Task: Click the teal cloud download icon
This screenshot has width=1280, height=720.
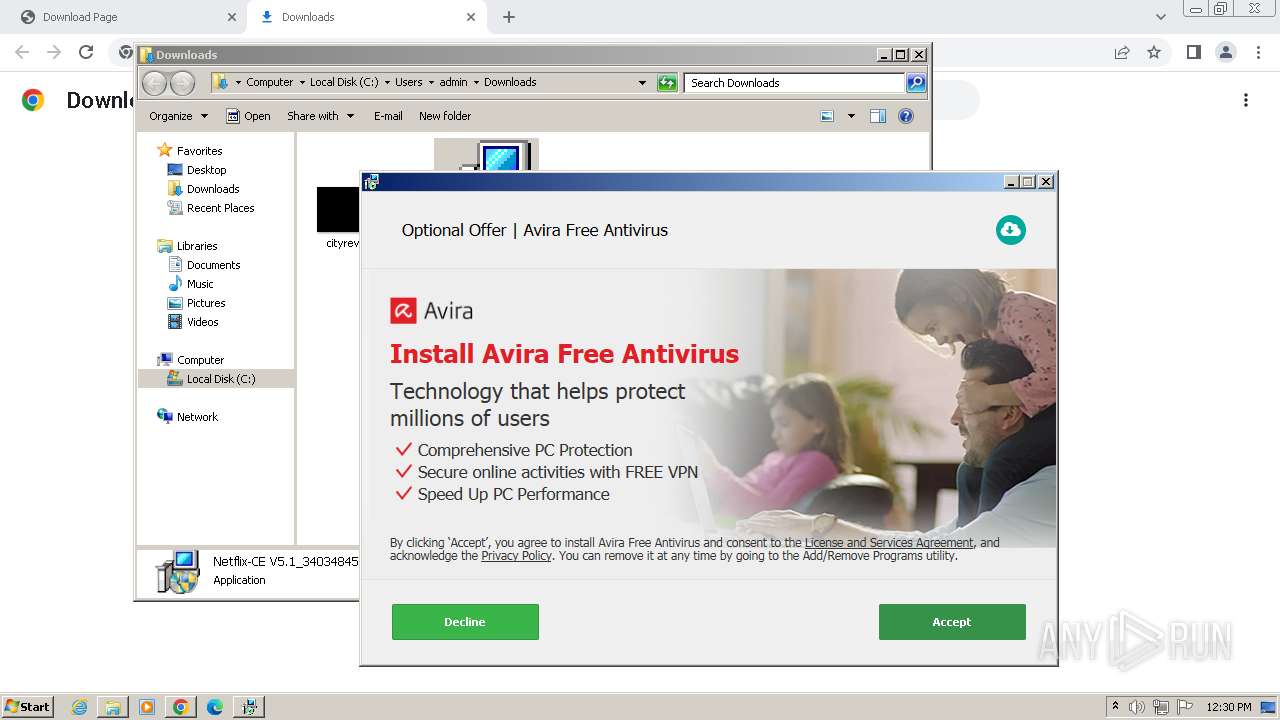Action: pos(1011,230)
